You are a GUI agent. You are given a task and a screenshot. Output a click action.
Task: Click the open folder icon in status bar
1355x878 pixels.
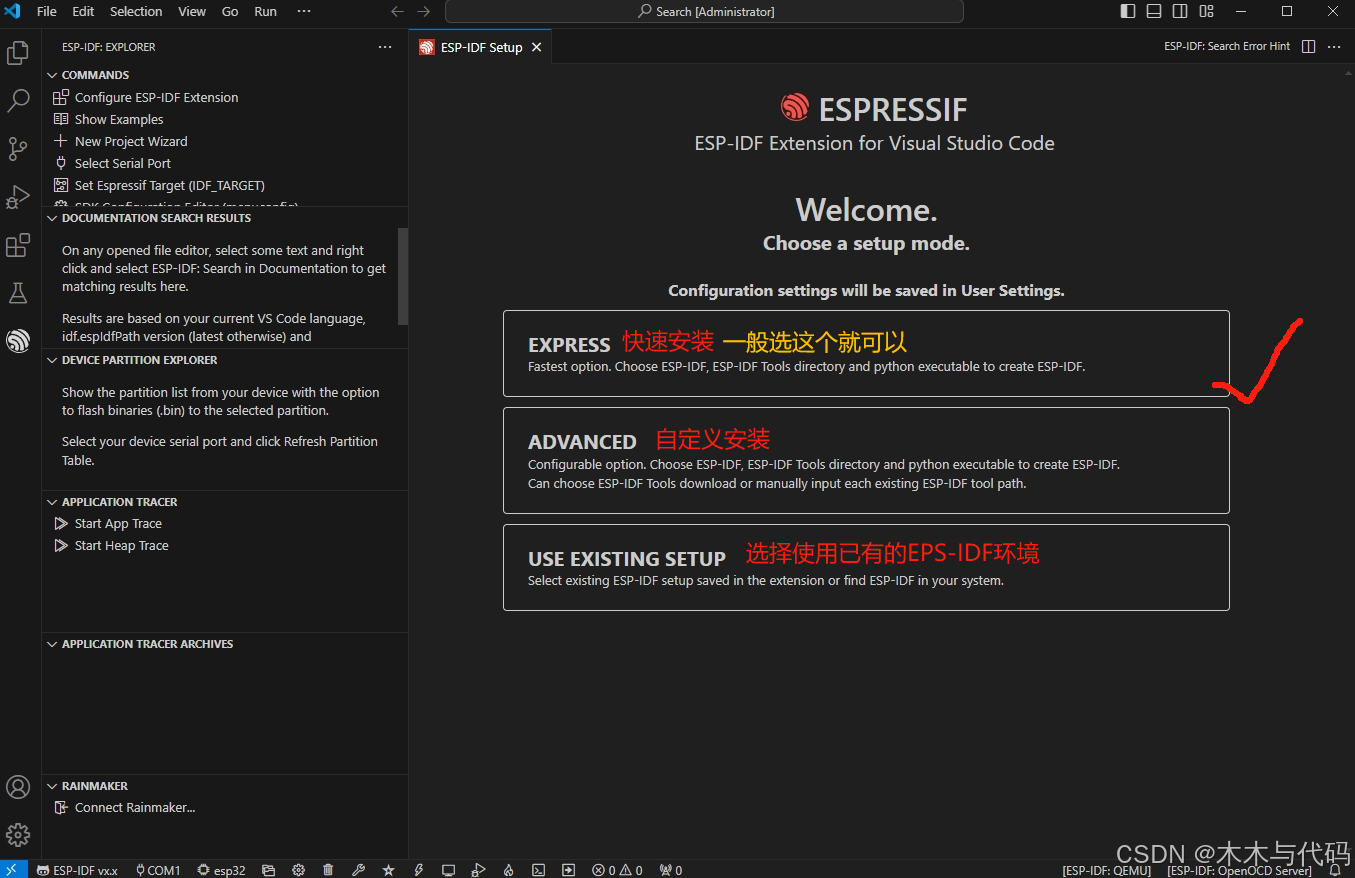coord(268,870)
